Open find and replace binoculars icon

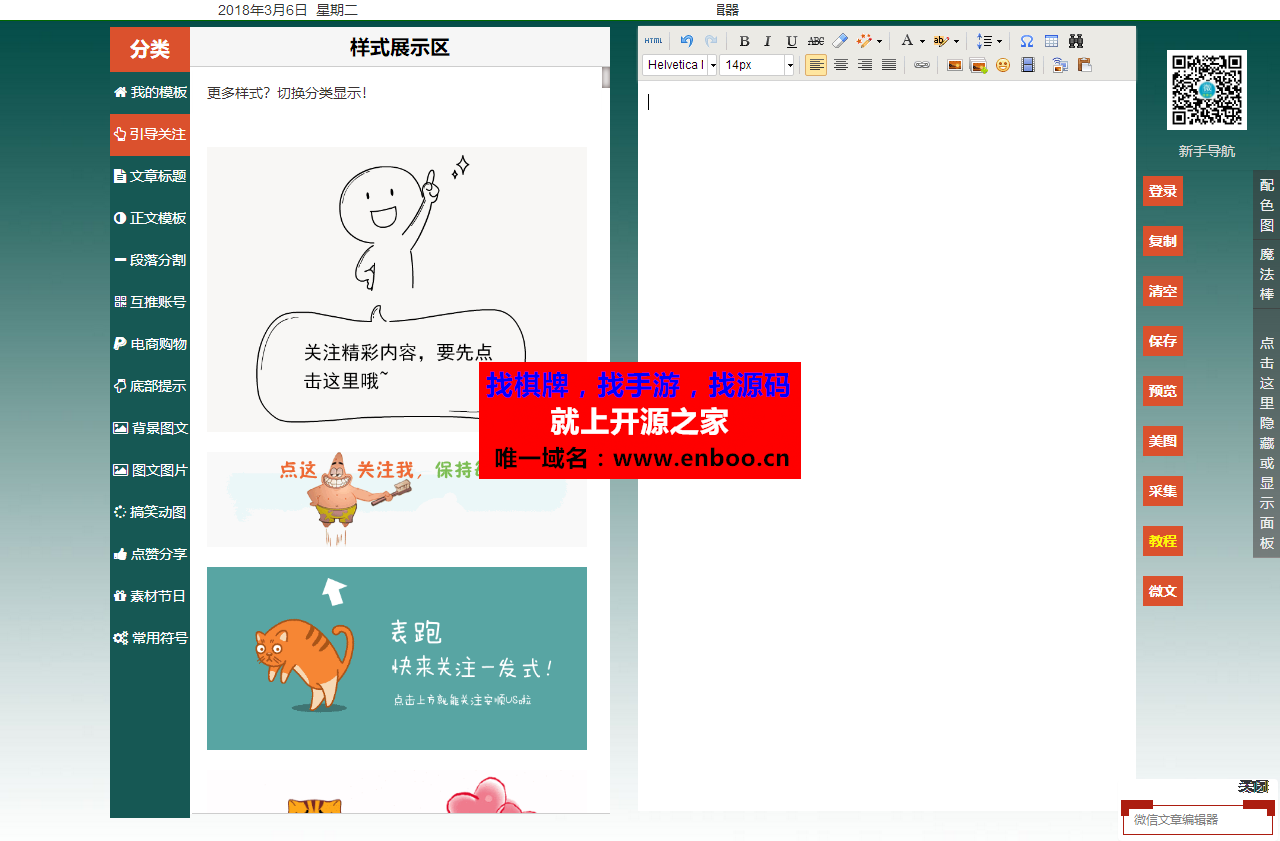[1076, 41]
